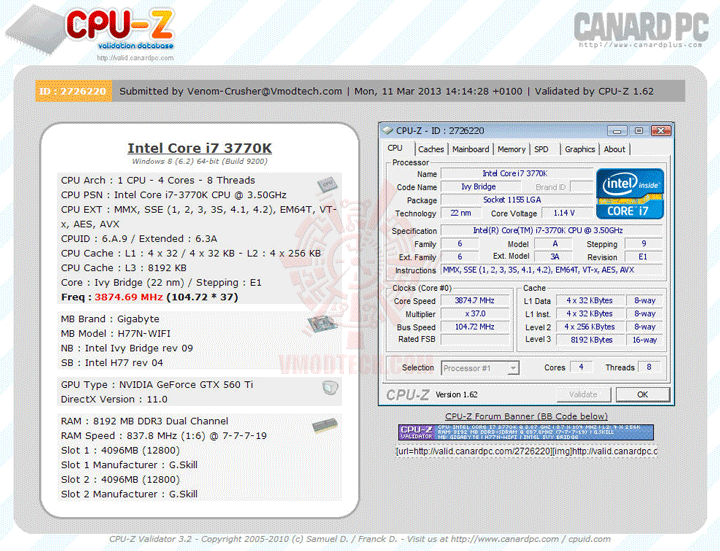This screenshot has height=551, width=720.
Task: Click the L1 Data value 4 x 32 KBytes
Action: click(x=590, y=301)
